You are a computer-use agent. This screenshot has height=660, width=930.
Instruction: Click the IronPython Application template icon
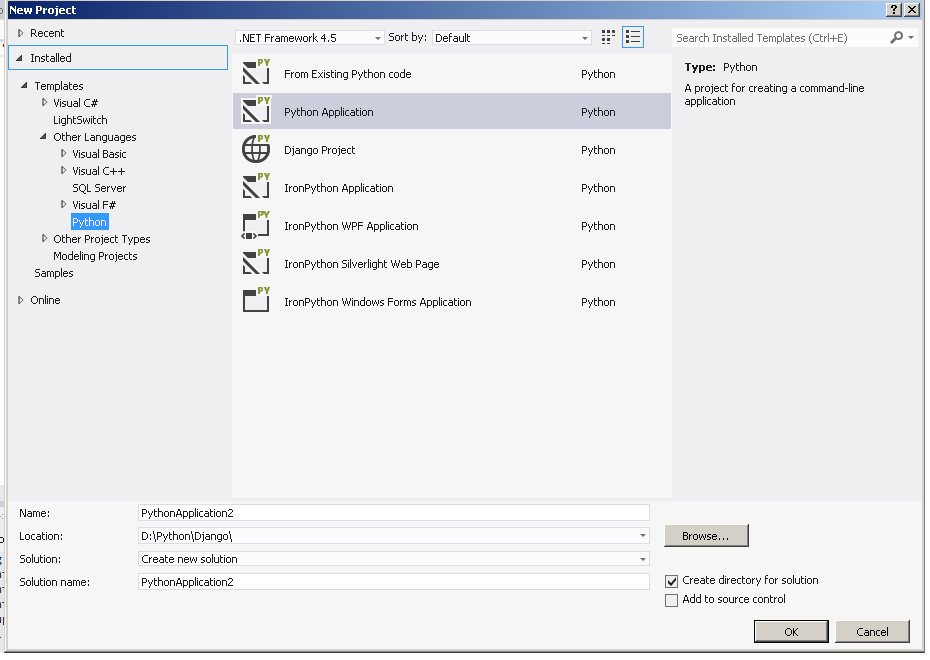pyautogui.click(x=256, y=186)
